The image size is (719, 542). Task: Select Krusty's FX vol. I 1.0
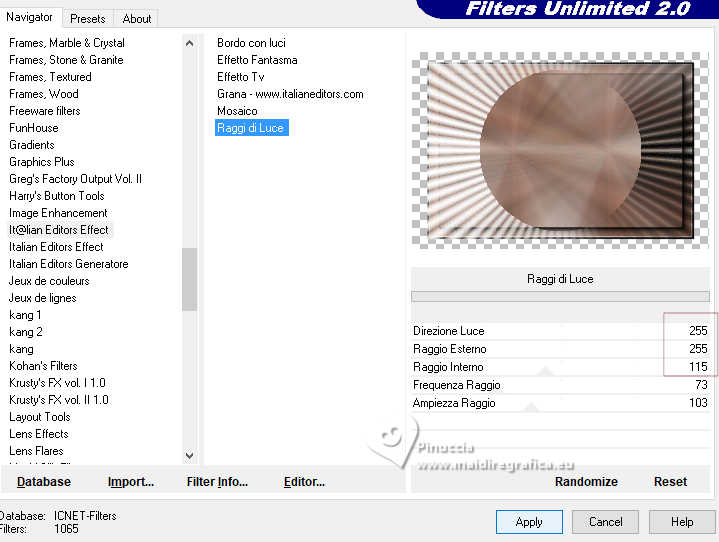pyautogui.click(x=57, y=382)
